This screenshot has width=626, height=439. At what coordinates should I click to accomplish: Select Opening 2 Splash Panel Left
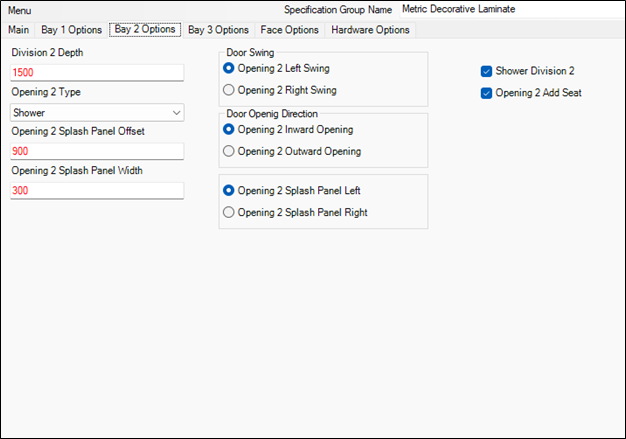(230, 190)
